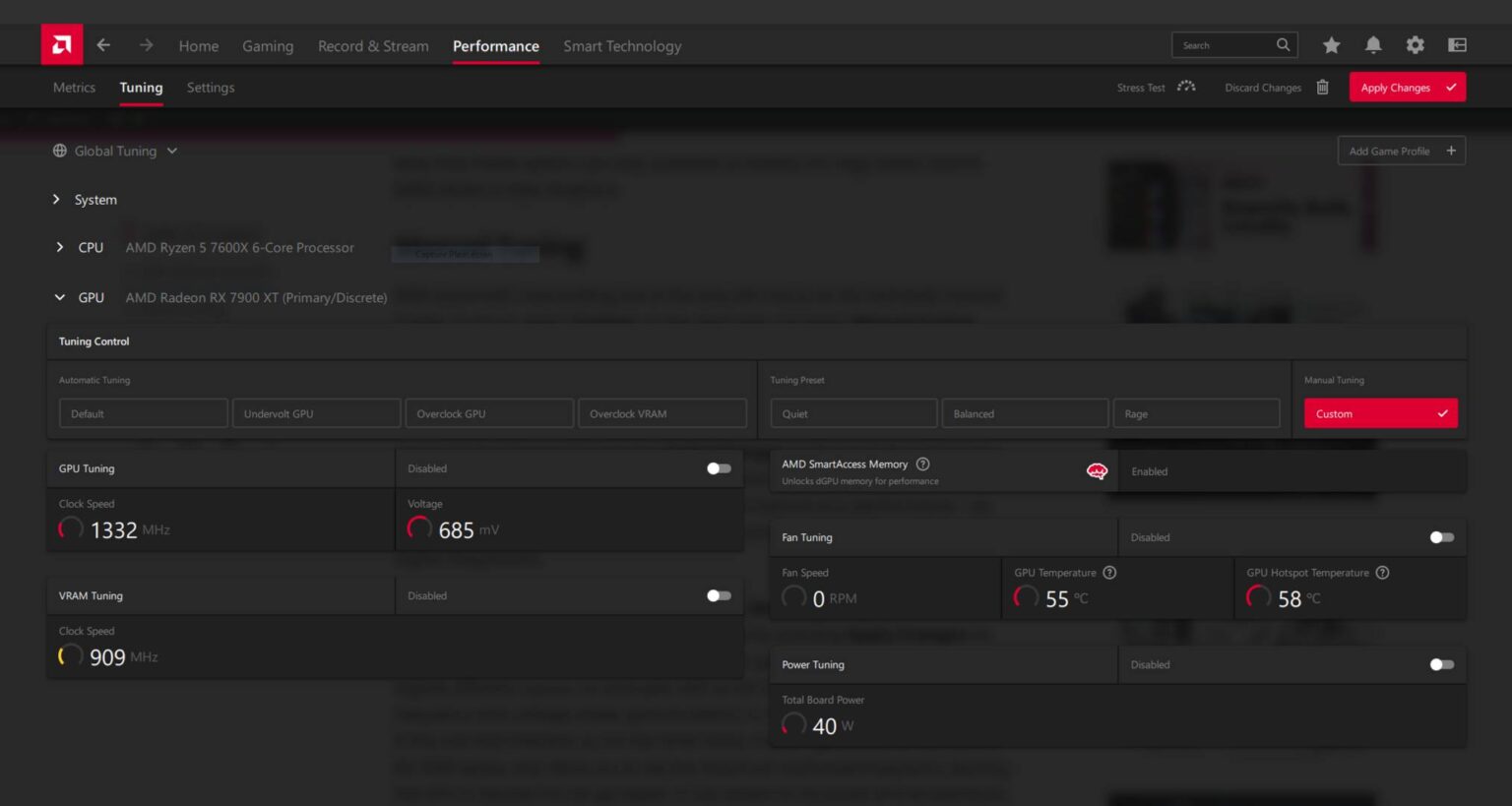The width and height of the screenshot is (1512, 806).
Task: Enable the GPU Tuning toggle
Action: coord(719,468)
